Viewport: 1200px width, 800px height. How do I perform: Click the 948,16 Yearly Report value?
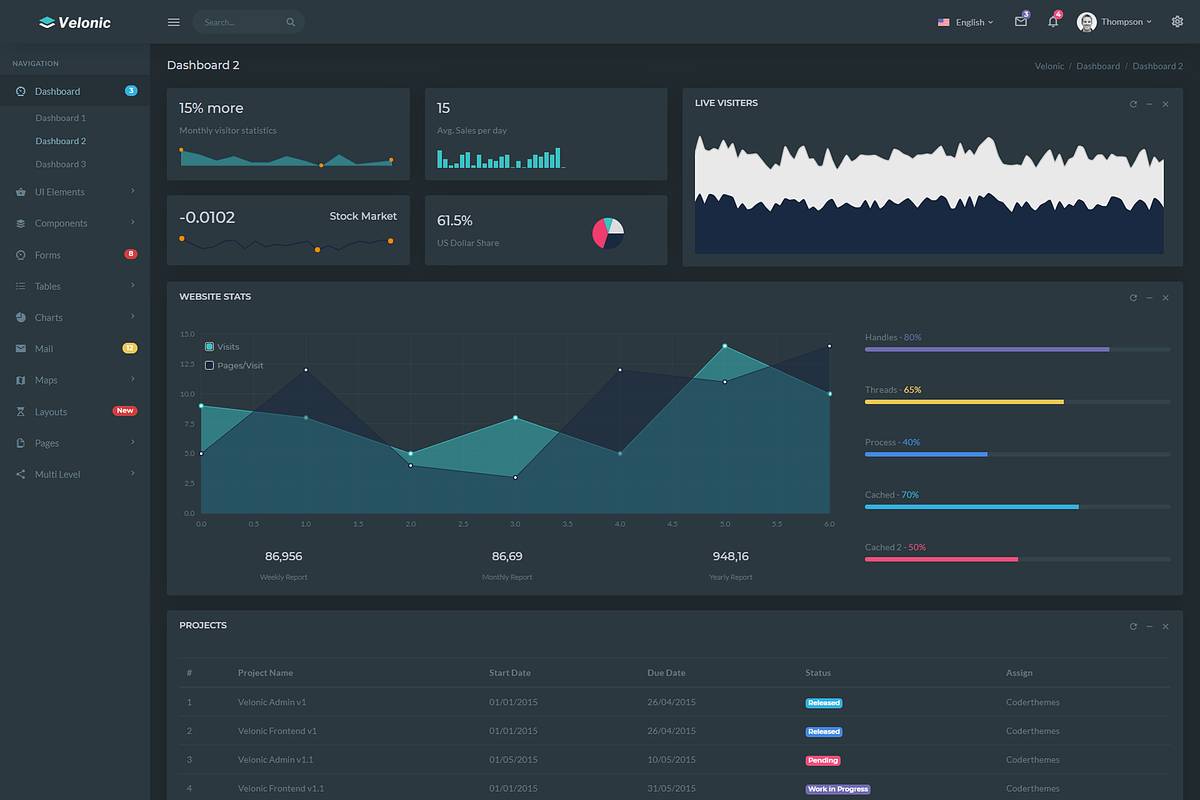(731, 556)
